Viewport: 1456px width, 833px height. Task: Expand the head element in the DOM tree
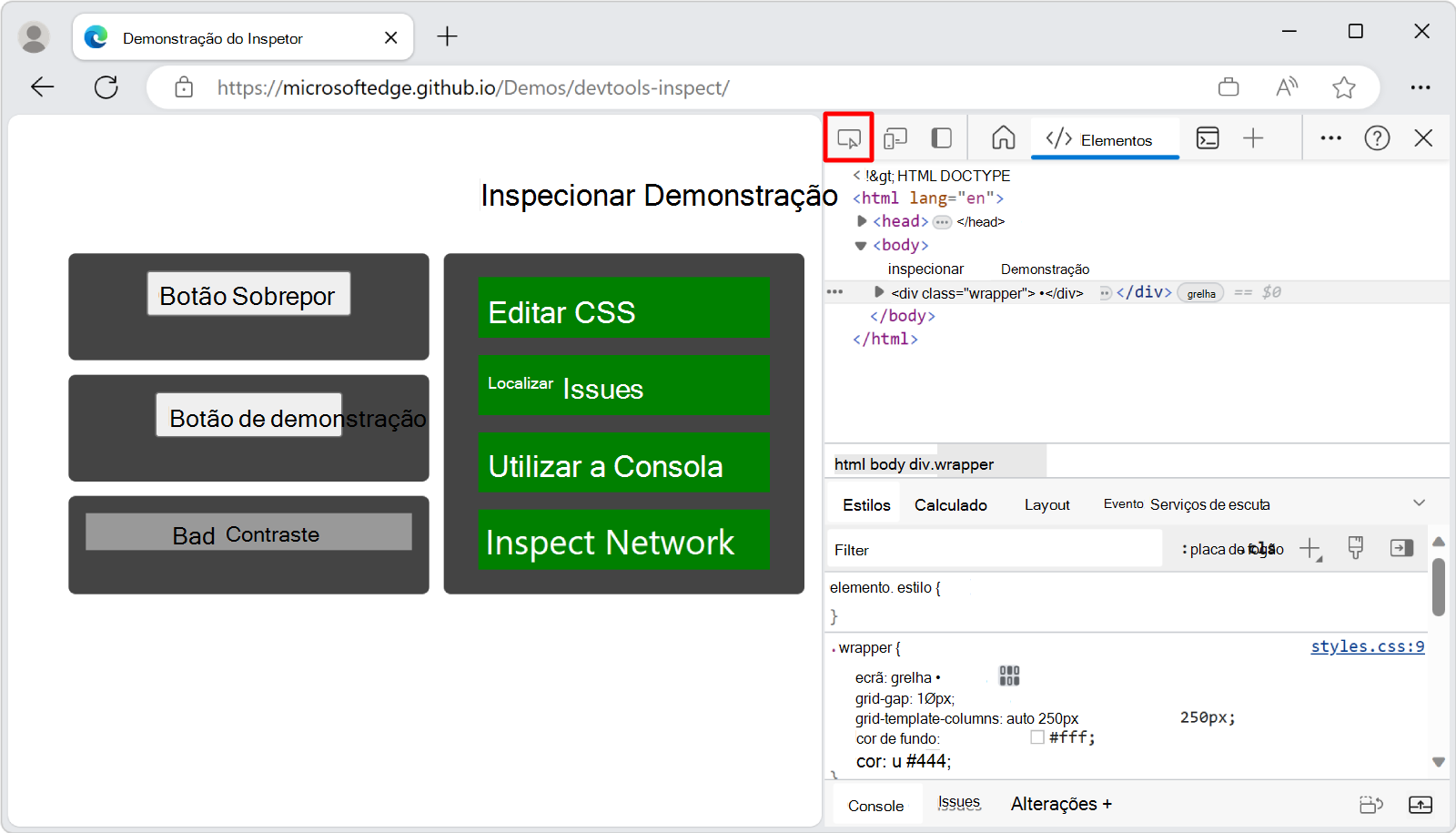pyautogui.click(x=861, y=220)
